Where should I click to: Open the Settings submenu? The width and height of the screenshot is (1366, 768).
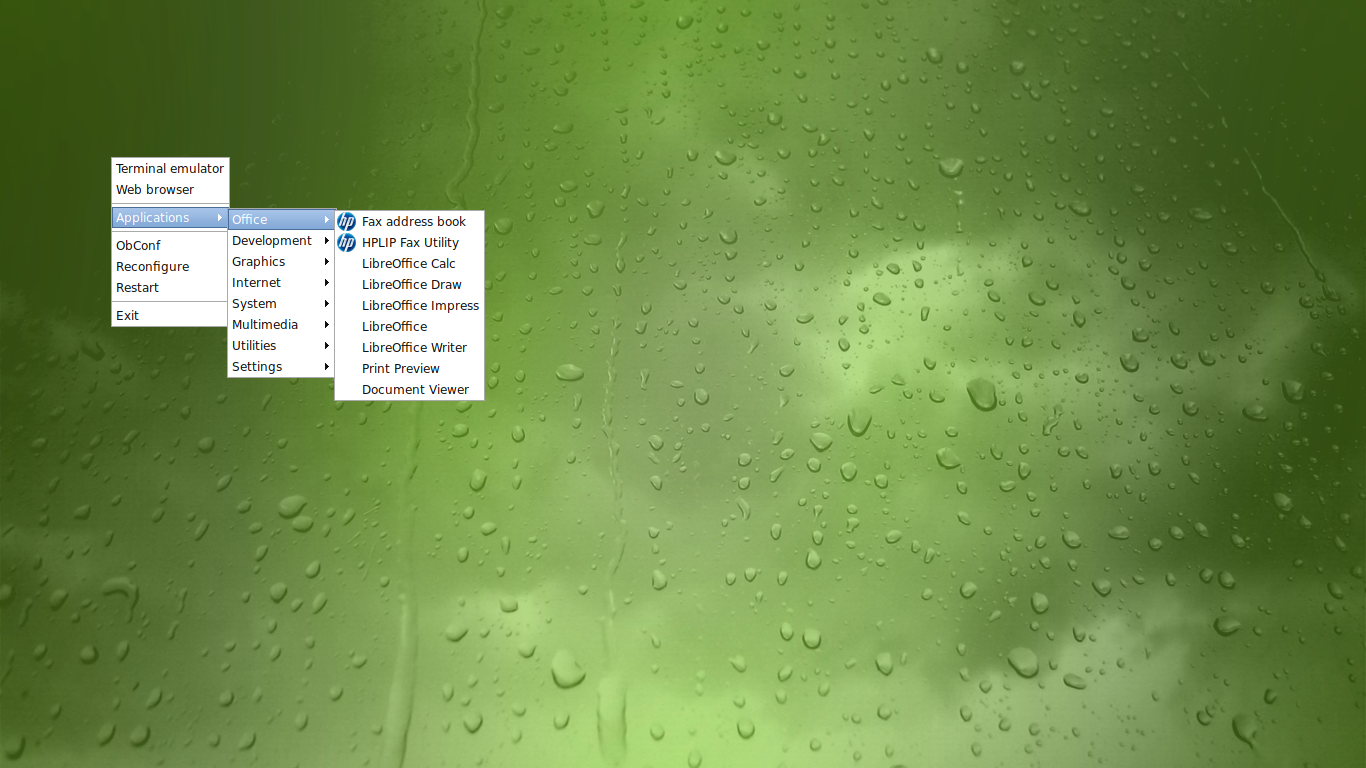click(x=281, y=367)
